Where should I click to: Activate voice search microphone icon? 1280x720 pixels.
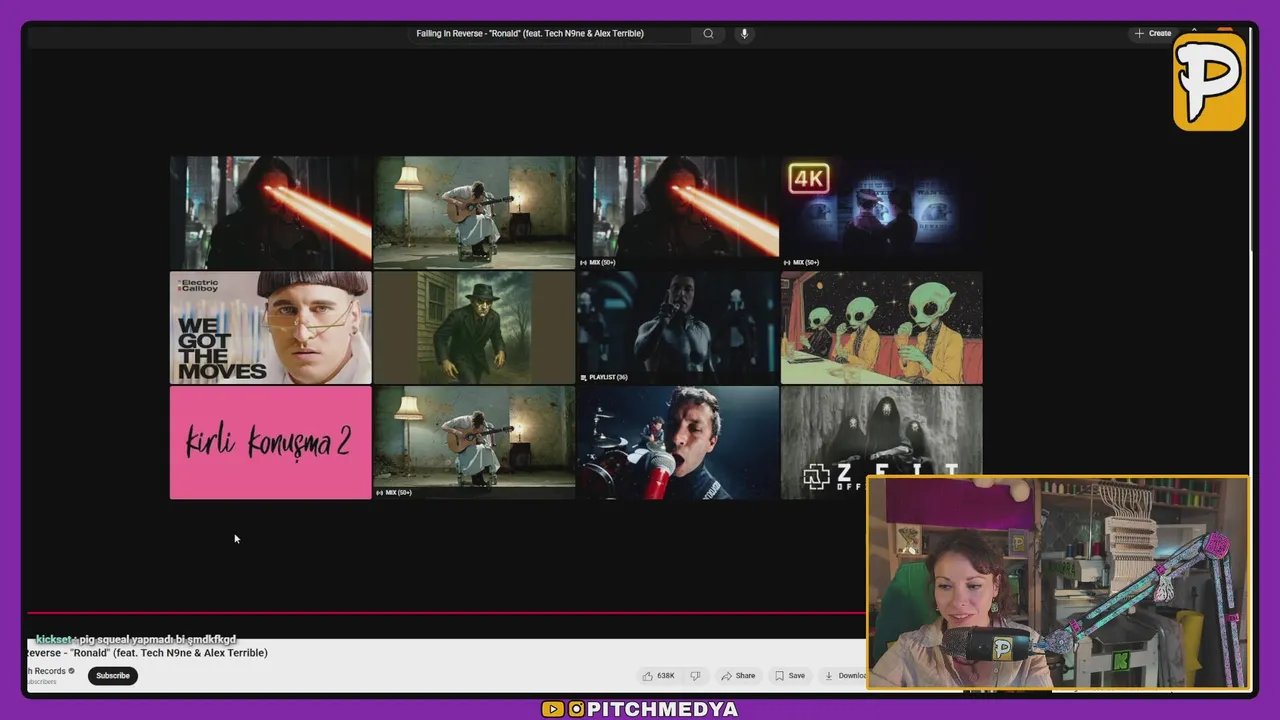(x=744, y=33)
